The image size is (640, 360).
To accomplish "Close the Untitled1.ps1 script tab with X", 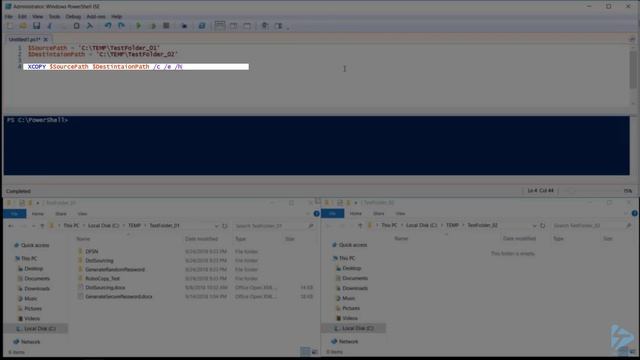I will (46, 39).
